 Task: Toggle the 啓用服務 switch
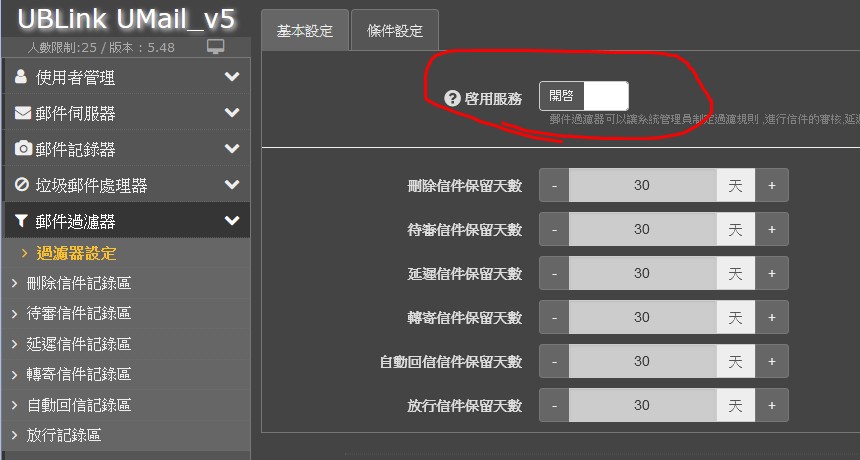click(x=584, y=96)
